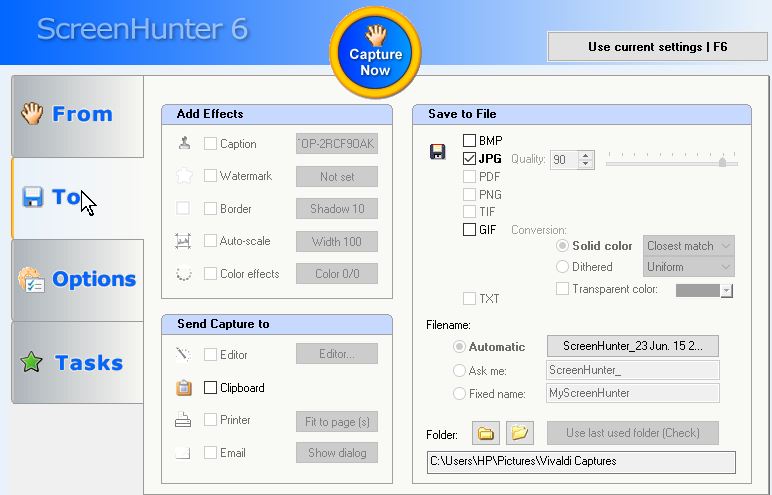Click the Shadow 10 border button
Image resolution: width=772 pixels, height=495 pixels.
point(337,209)
